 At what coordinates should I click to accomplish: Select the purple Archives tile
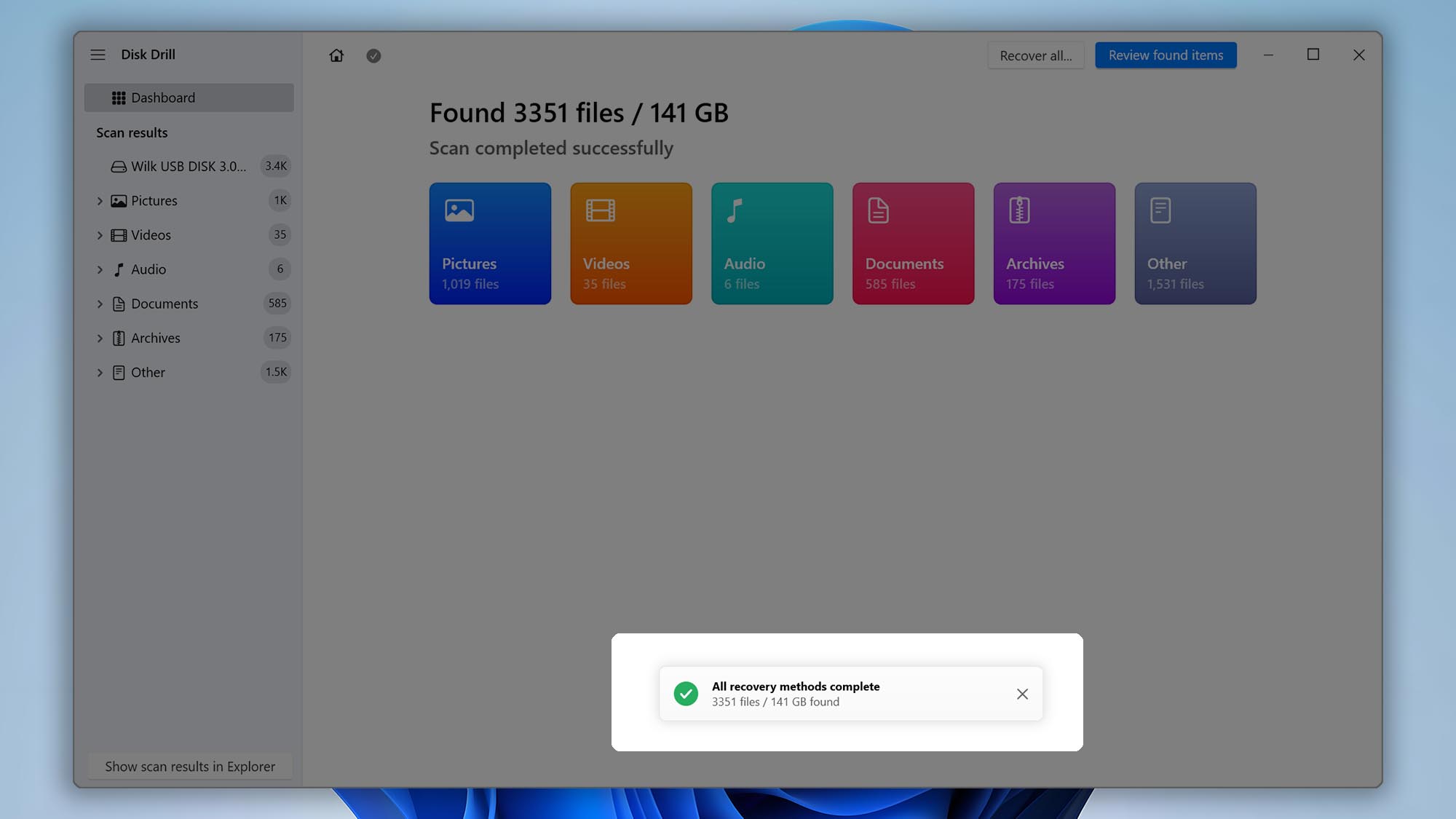click(x=1053, y=243)
